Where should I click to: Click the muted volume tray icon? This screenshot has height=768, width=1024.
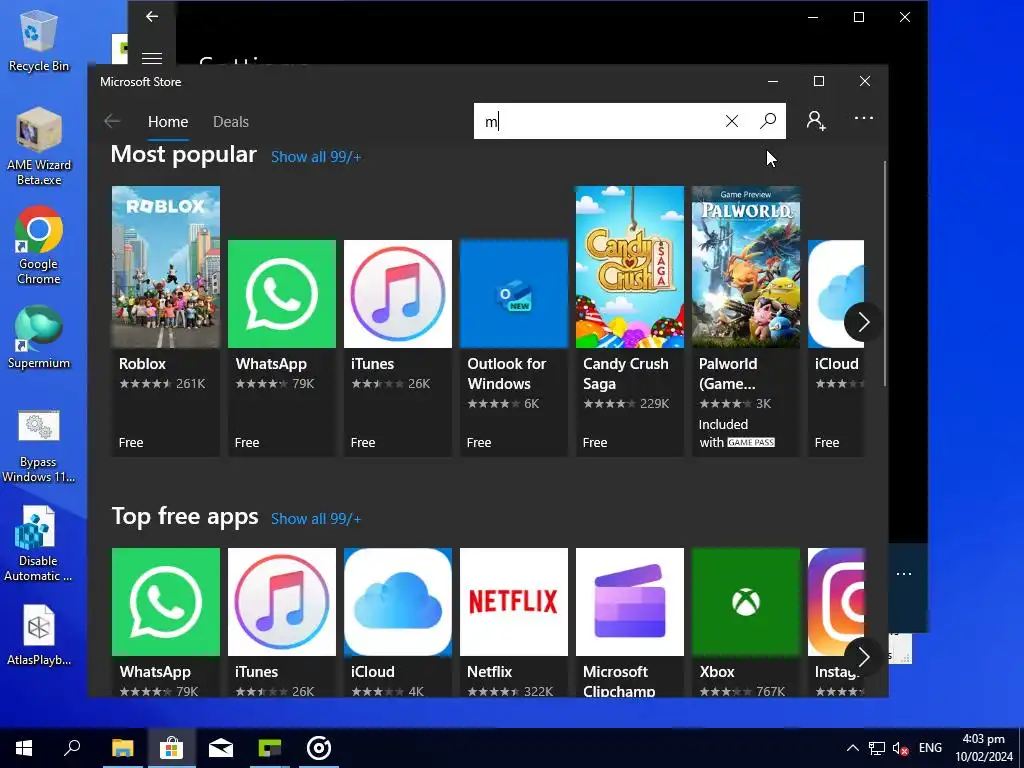pyautogui.click(x=900, y=748)
